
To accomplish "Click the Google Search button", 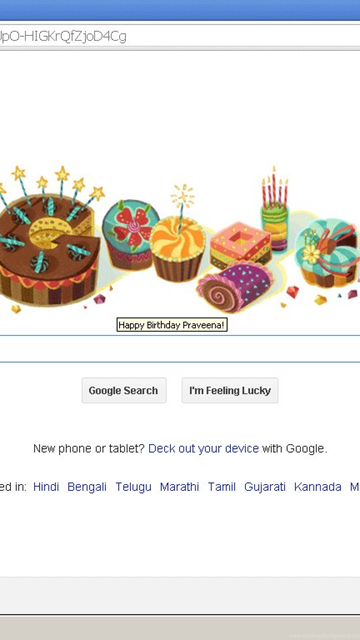I will pyautogui.click(x=124, y=391).
